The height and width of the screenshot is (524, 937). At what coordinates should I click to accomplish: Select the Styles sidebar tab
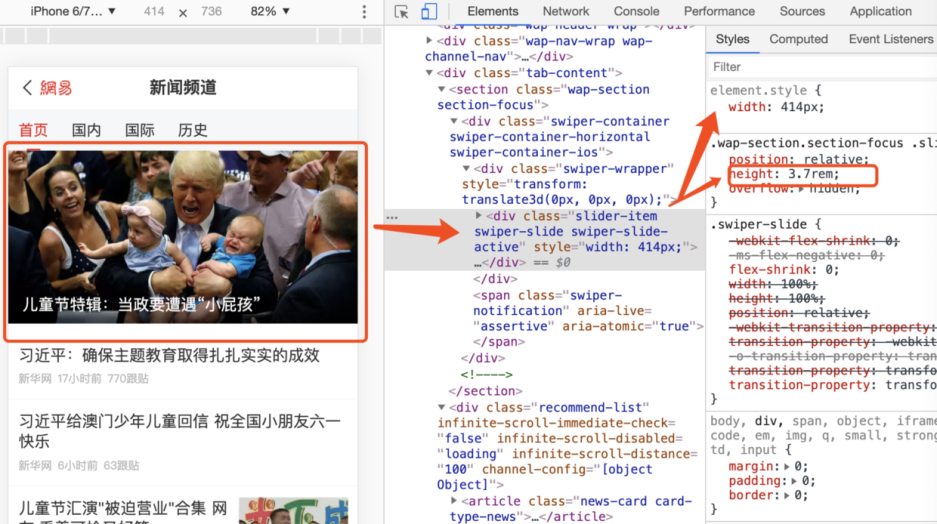pyautogui.click(x=732, y=39)
